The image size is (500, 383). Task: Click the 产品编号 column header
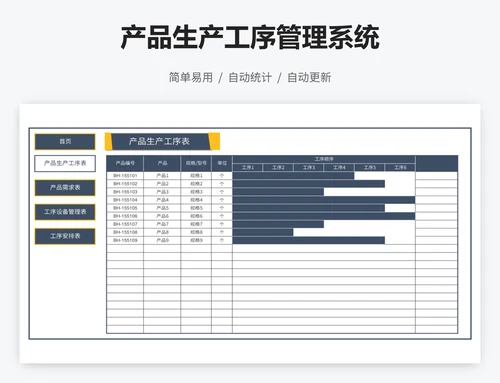pyautogui.click(x=125, y=163)
